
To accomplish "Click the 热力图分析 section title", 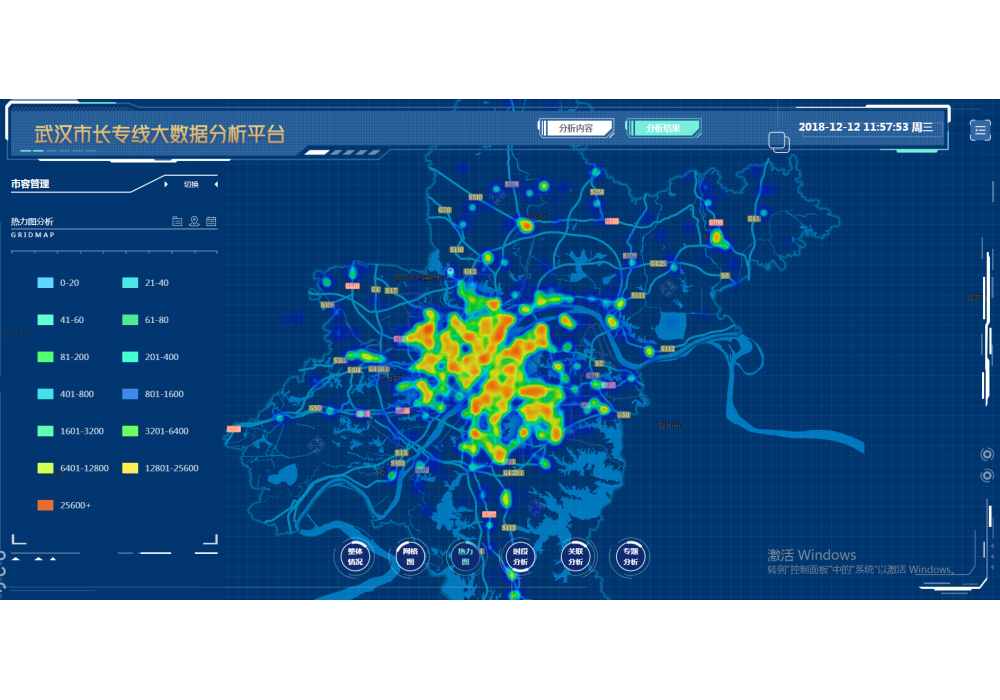I will click(32, 221).
